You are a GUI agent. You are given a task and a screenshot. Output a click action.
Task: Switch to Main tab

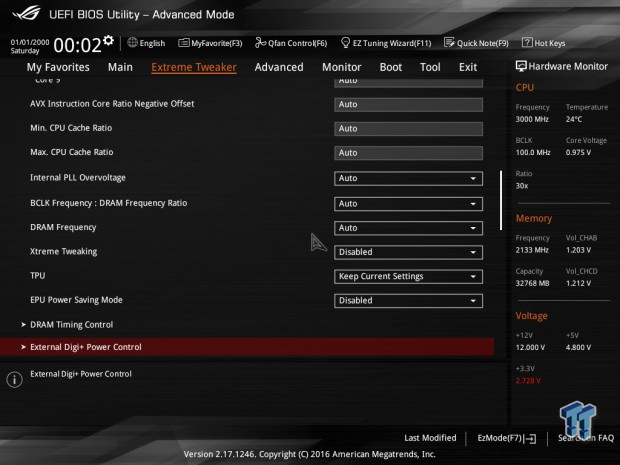(120, 67)
